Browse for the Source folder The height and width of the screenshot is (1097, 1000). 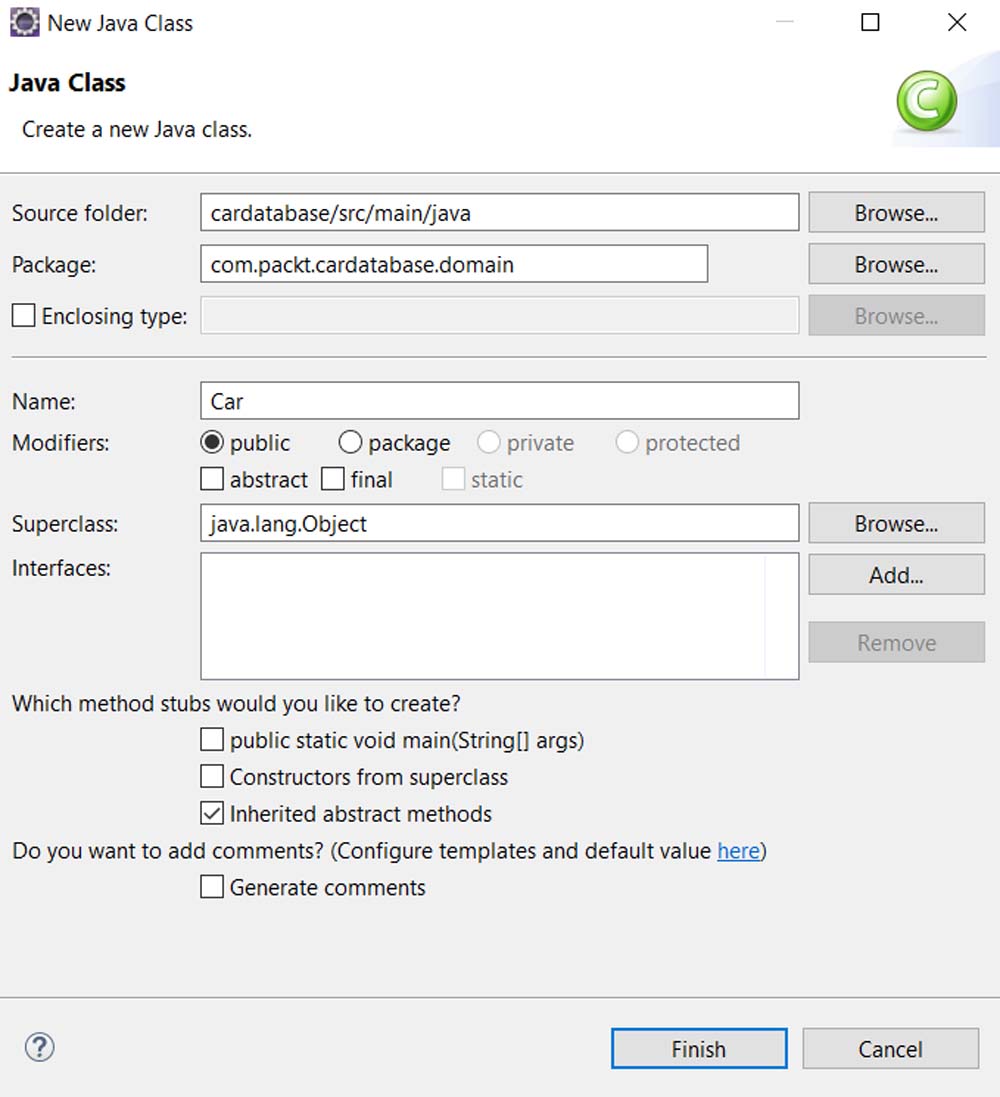896,213
